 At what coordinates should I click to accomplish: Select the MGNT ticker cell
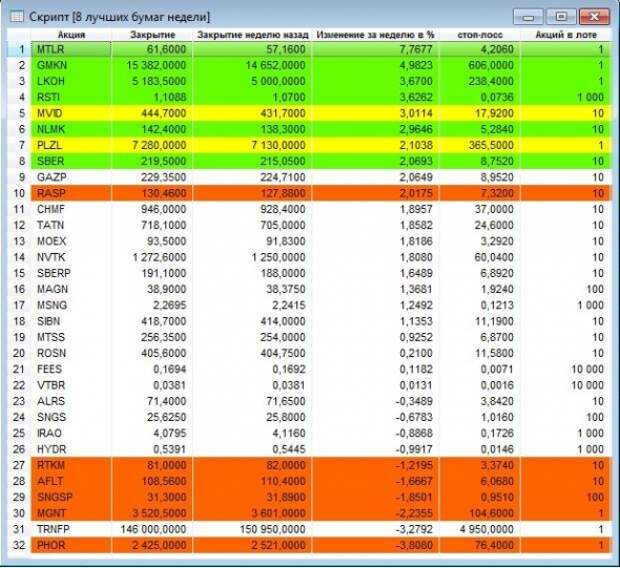coord(71,513)
